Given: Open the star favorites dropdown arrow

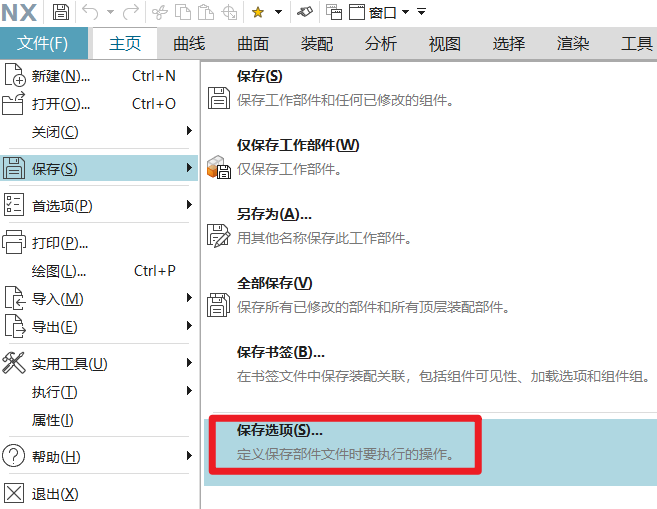Looking at the screenshot, I should 278,12.
